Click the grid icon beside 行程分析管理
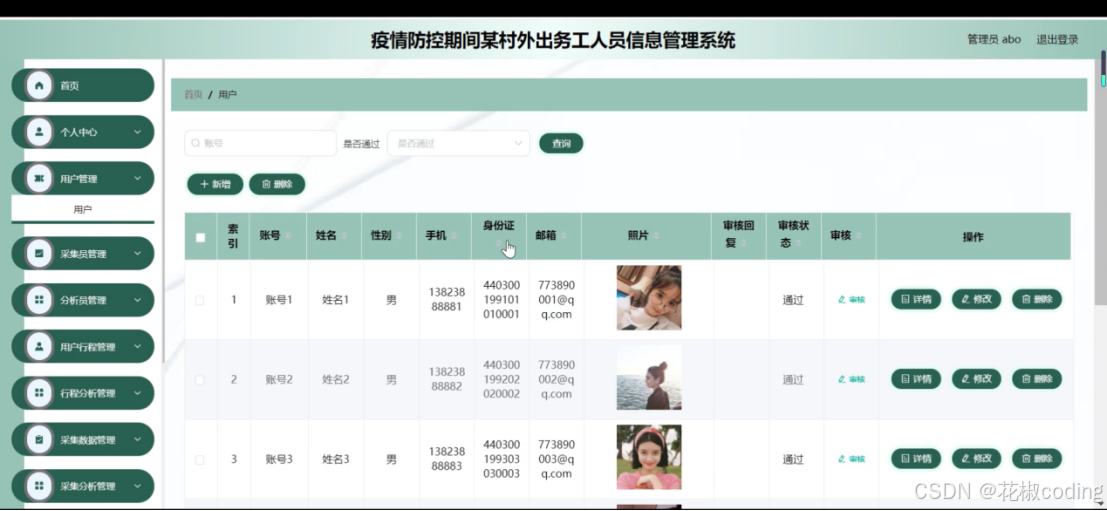 click(39, 393)
